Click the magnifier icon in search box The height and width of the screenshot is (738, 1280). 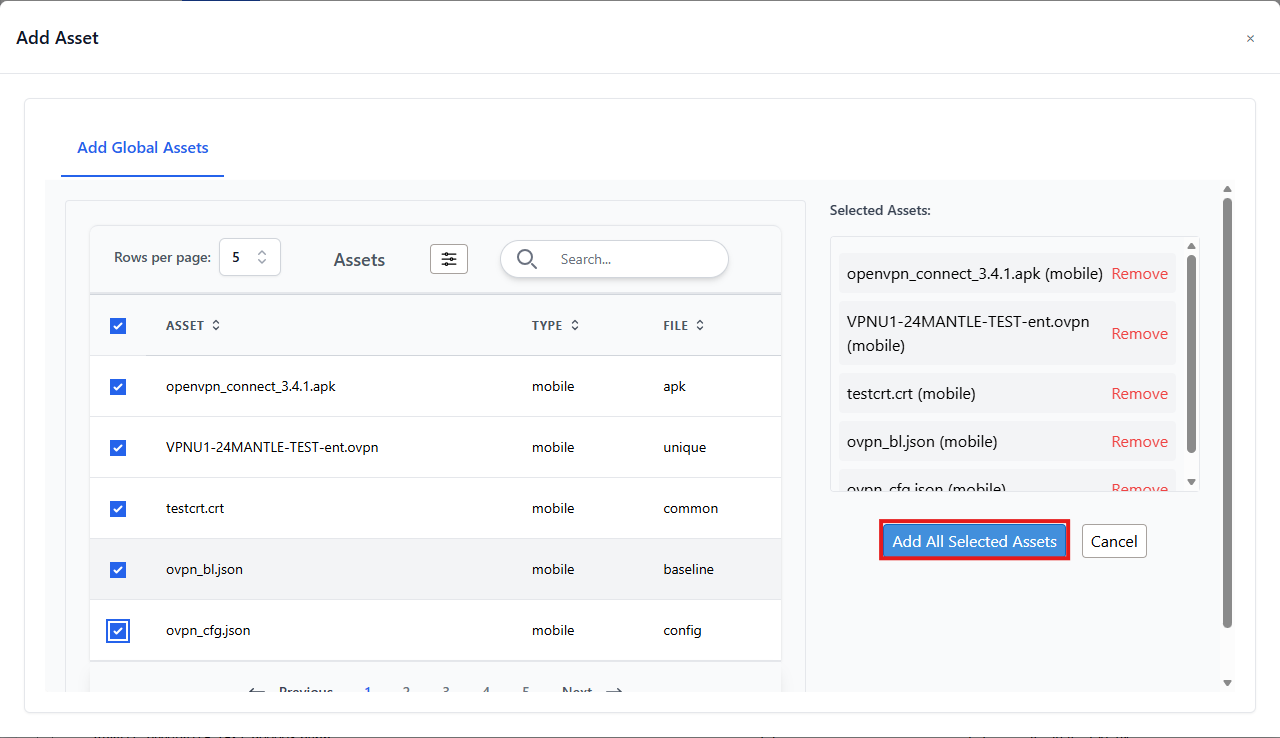pos(527,259)
